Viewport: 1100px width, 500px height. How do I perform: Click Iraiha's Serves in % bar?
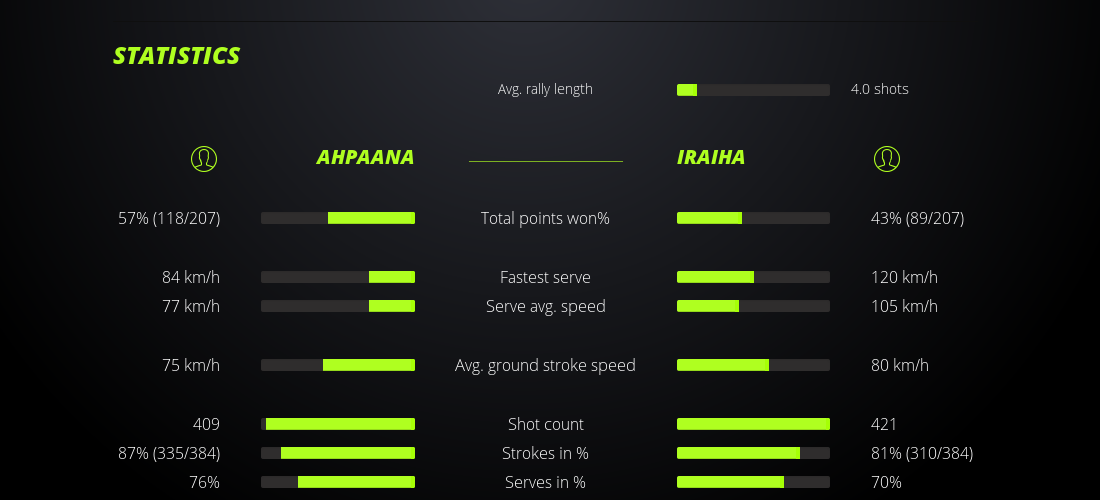[x=753, y=482]
